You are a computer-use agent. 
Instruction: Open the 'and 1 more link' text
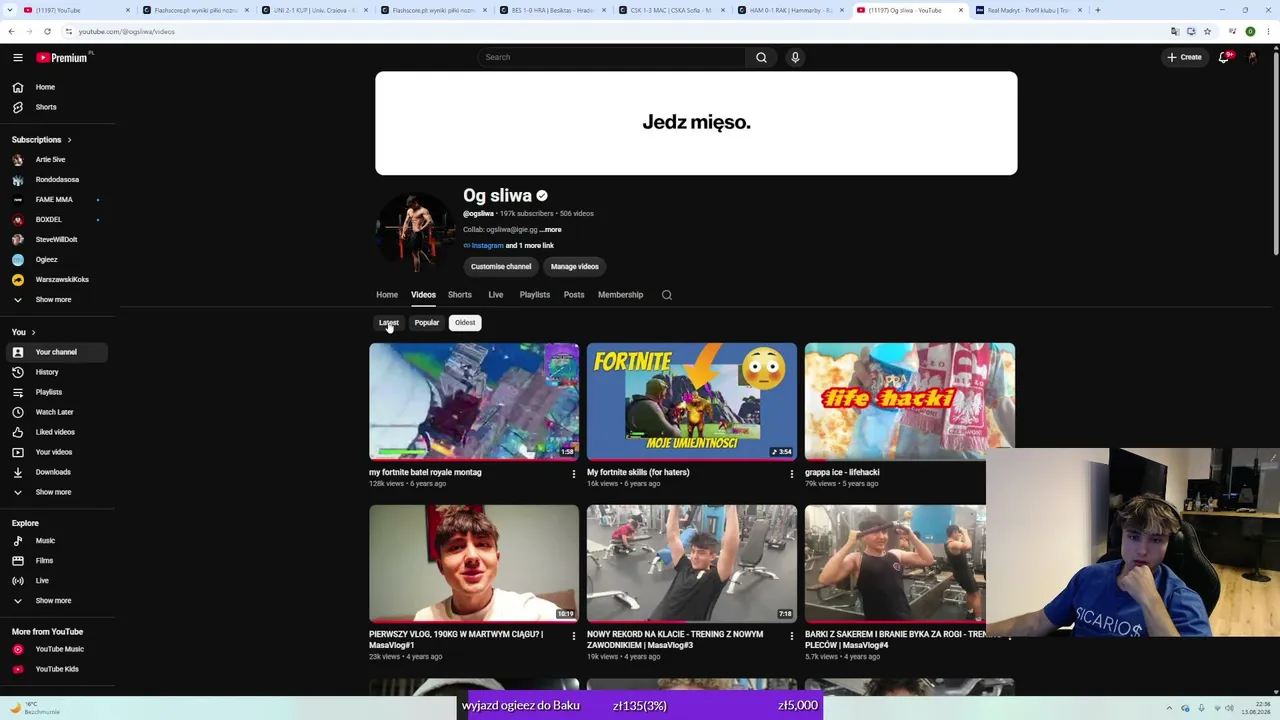(x=530, y=246)
